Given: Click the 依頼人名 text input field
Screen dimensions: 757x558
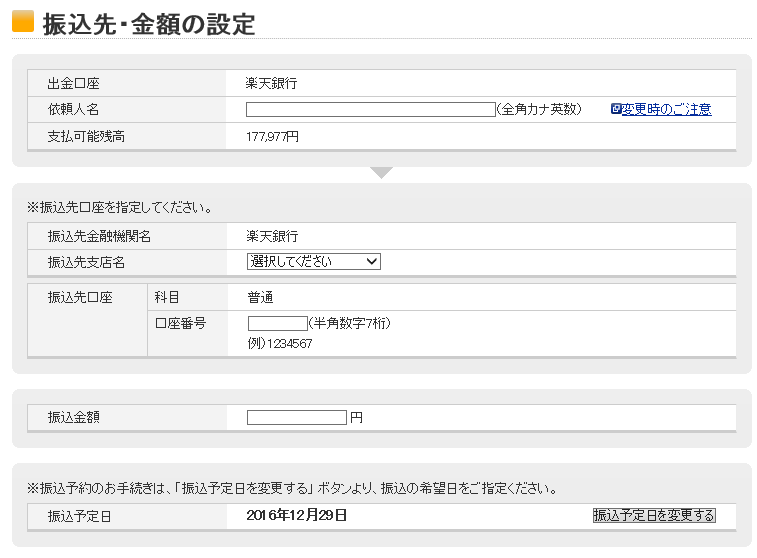Looking at the screenshot, I should click(x=371, y=110).
